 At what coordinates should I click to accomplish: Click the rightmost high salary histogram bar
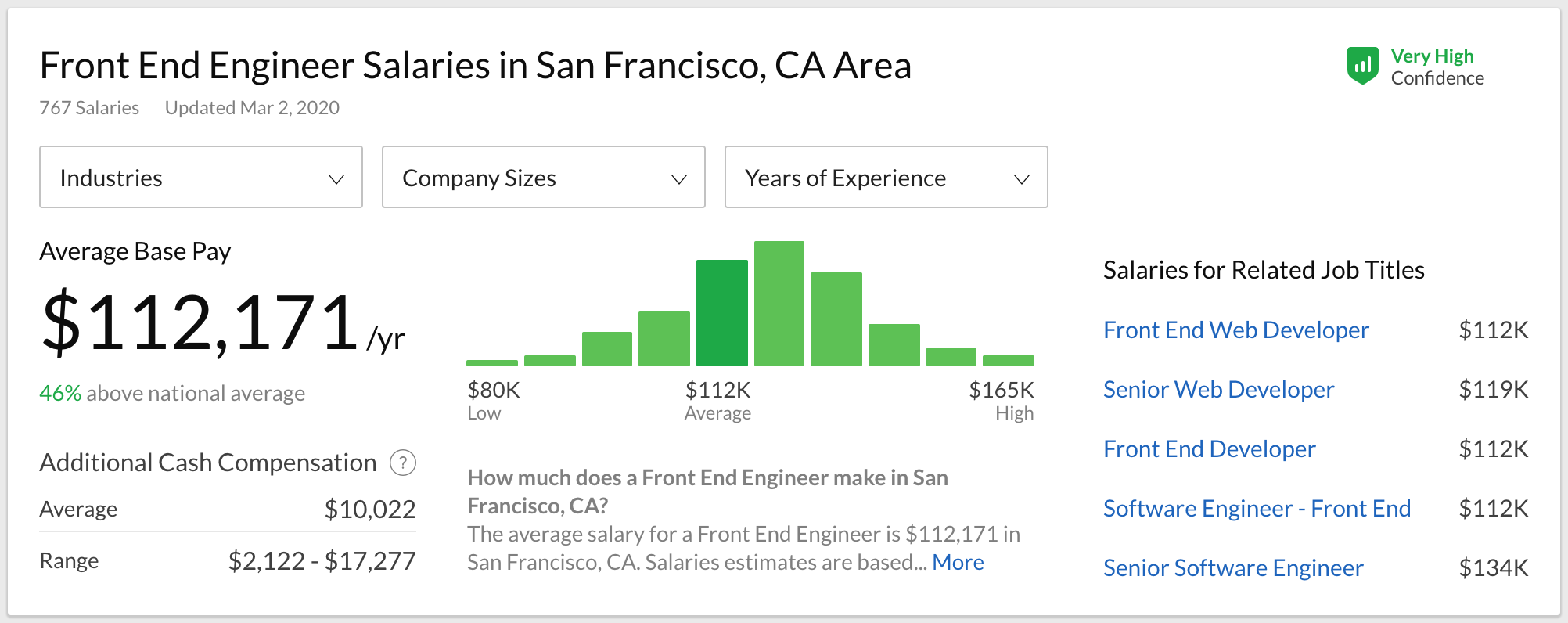(x=1008, y=361)
